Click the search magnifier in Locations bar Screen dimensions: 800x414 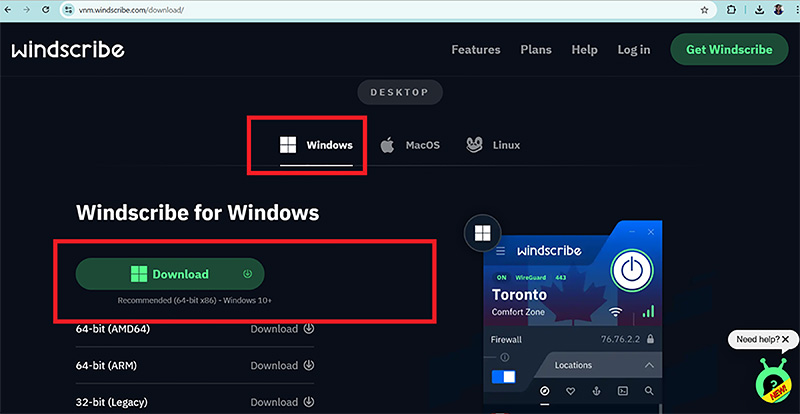point(649,391)
